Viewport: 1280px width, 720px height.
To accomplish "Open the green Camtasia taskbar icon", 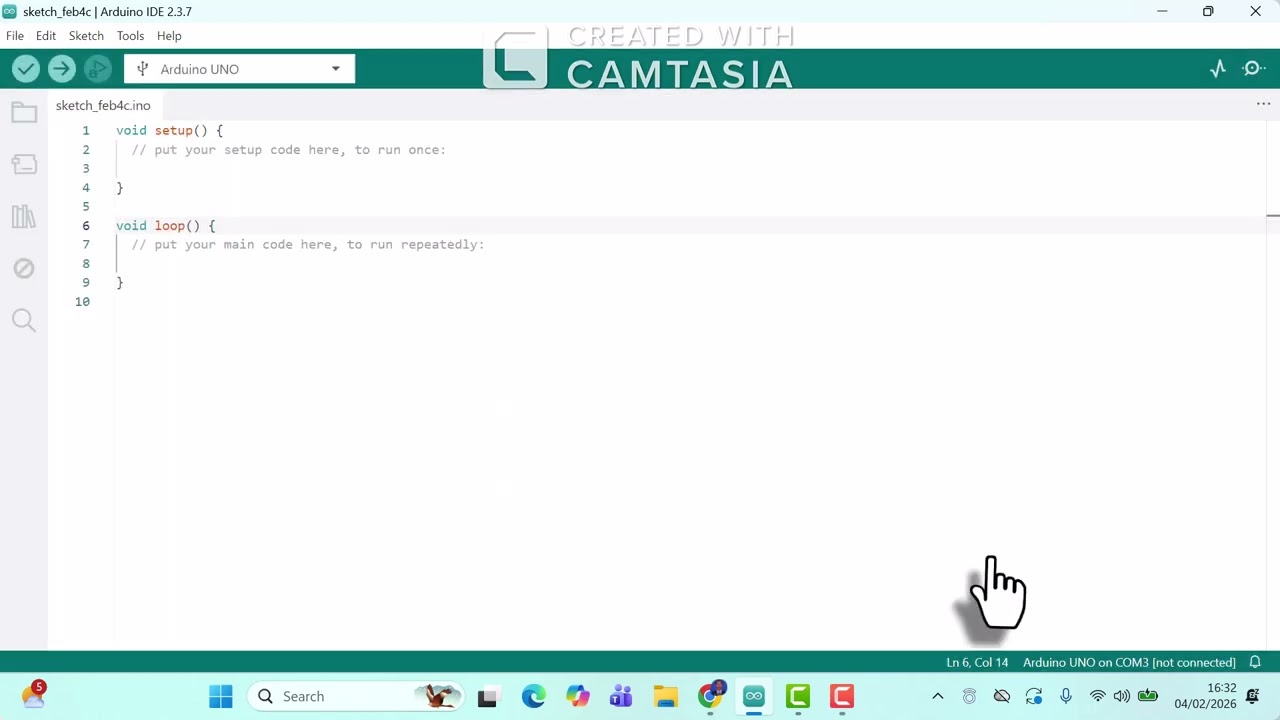I will pos(798,696).
